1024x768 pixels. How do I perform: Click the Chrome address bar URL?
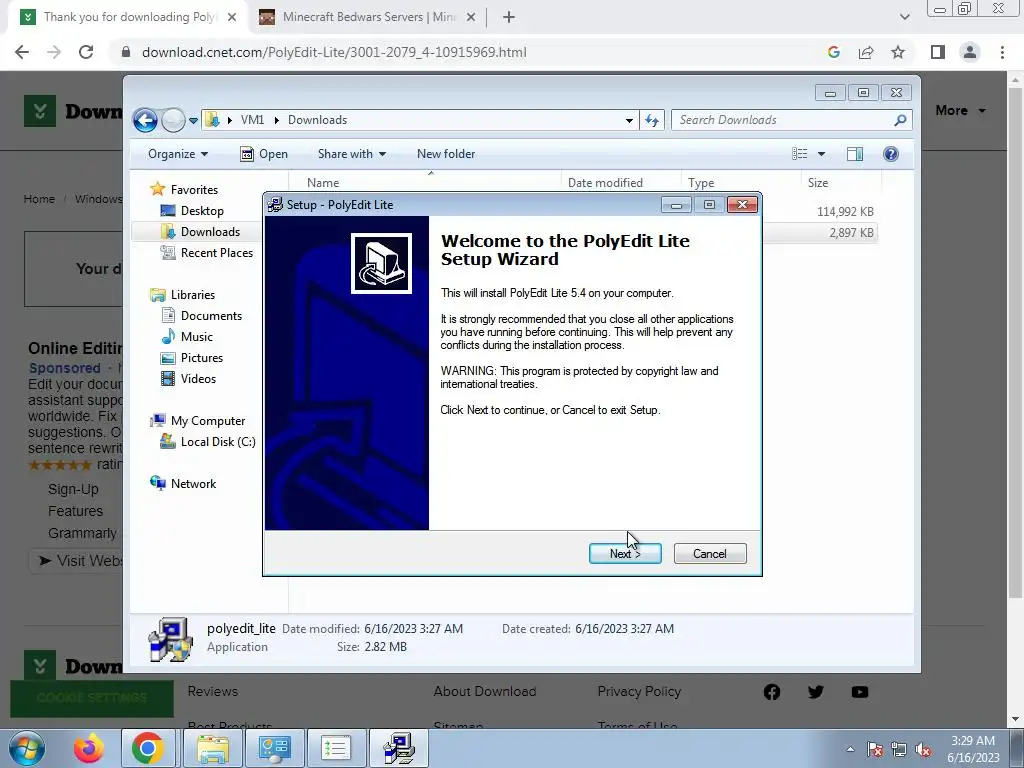coord(334,52)
